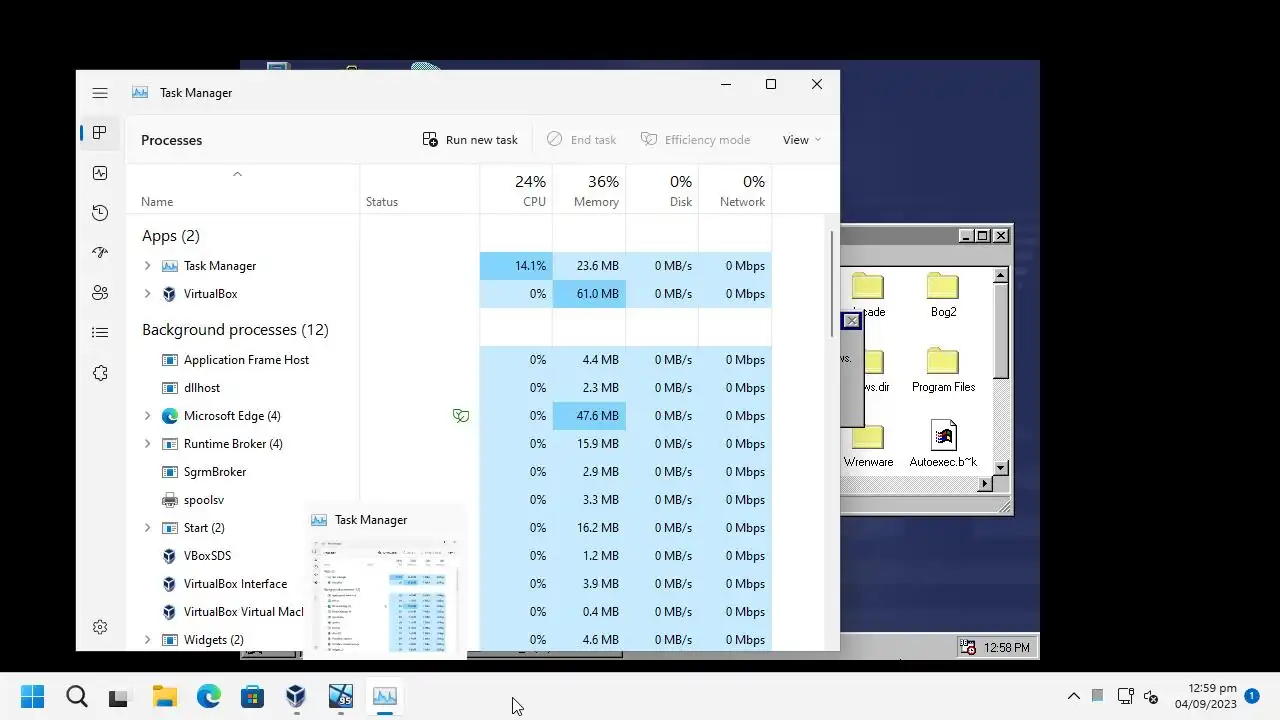Image resolution: width=1280 pixels, height=720 pixels.
Task: Open the Wrenware folder in VM window
Action: [x=868, y=445]
